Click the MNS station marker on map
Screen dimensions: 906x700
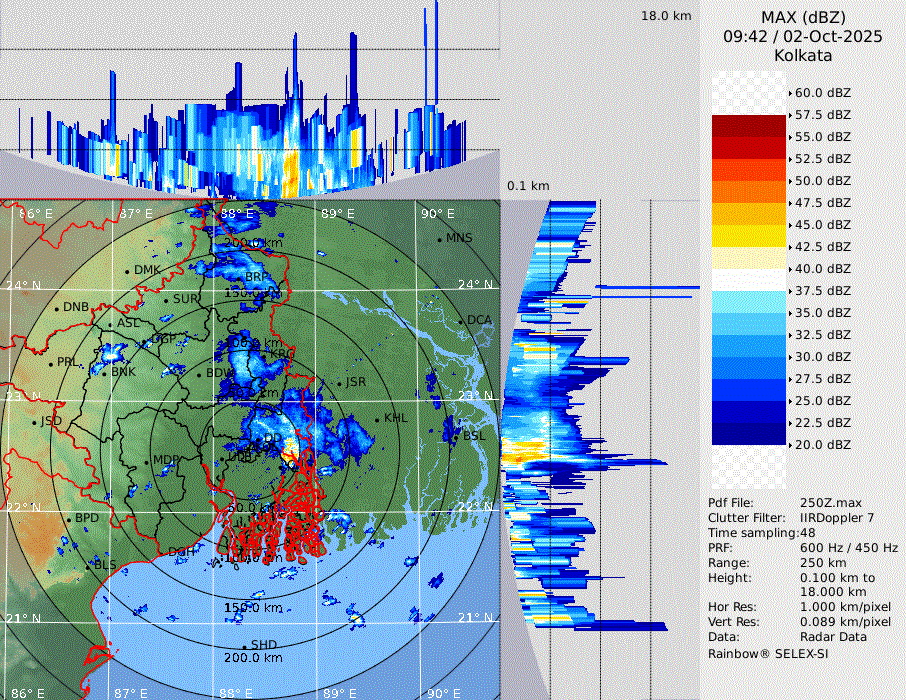(440, 239)
